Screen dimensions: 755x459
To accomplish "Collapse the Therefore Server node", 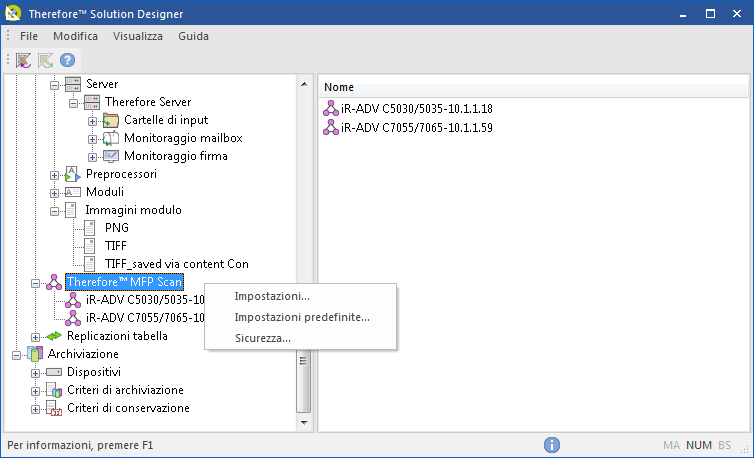I will coord(73,103).
